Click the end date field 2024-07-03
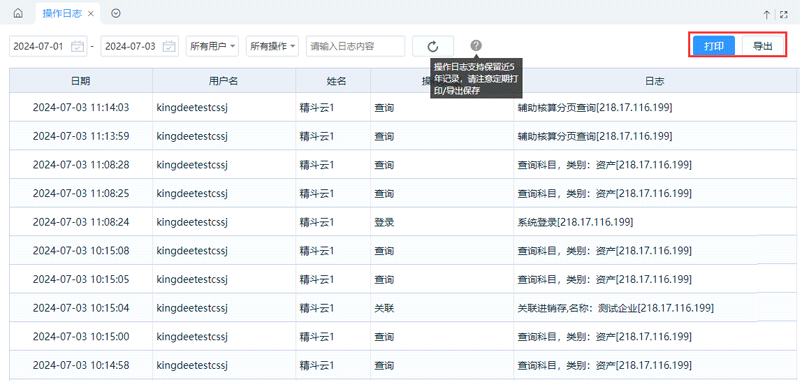 pos(140,46)
